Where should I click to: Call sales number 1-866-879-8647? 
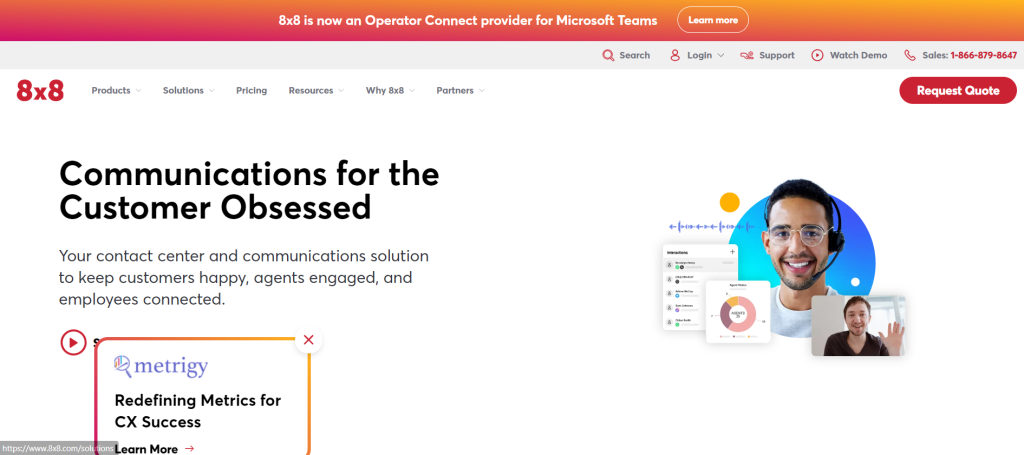tap(984, 55)
